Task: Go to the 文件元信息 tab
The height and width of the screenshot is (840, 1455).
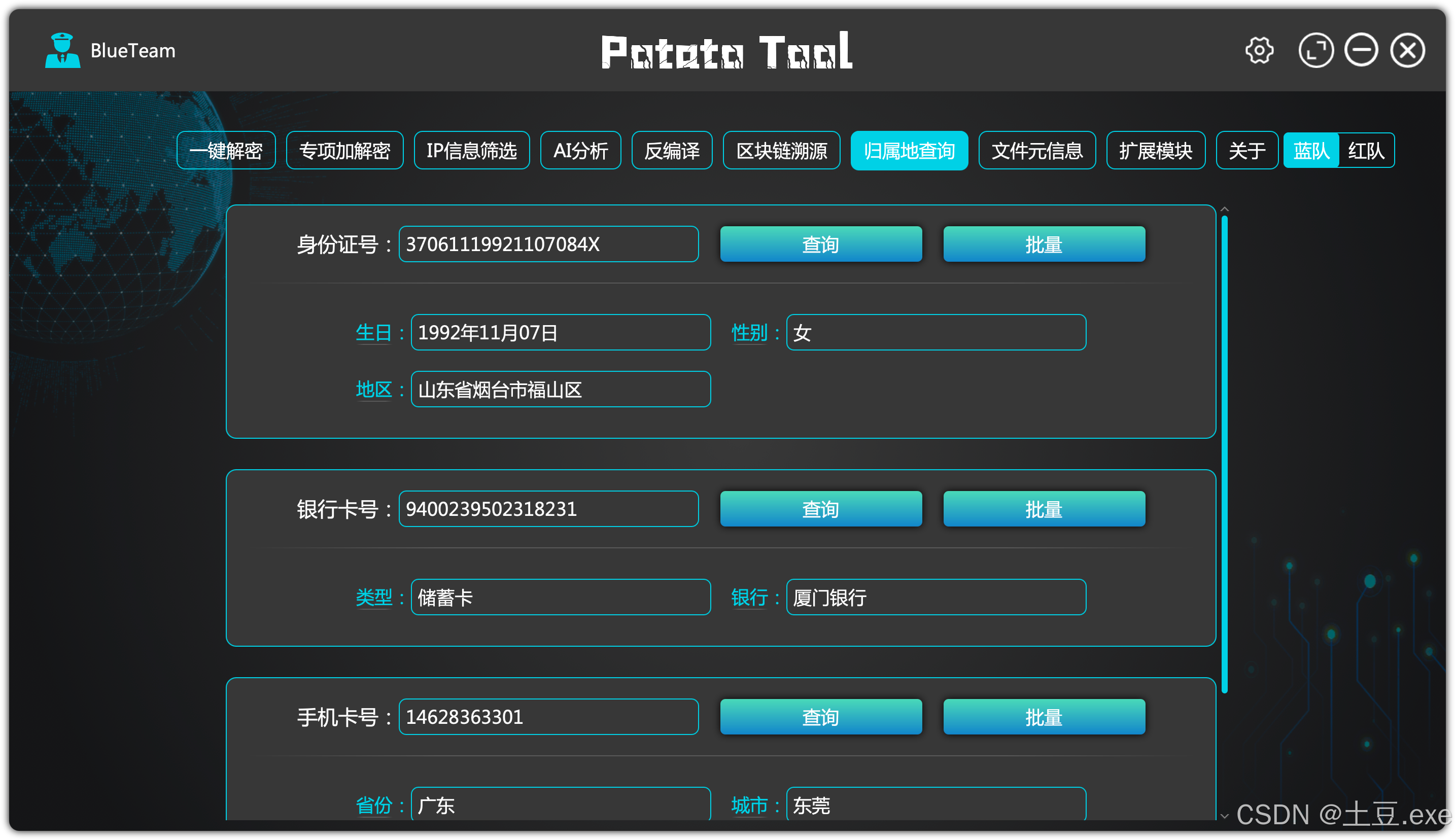Action: 1037,151
